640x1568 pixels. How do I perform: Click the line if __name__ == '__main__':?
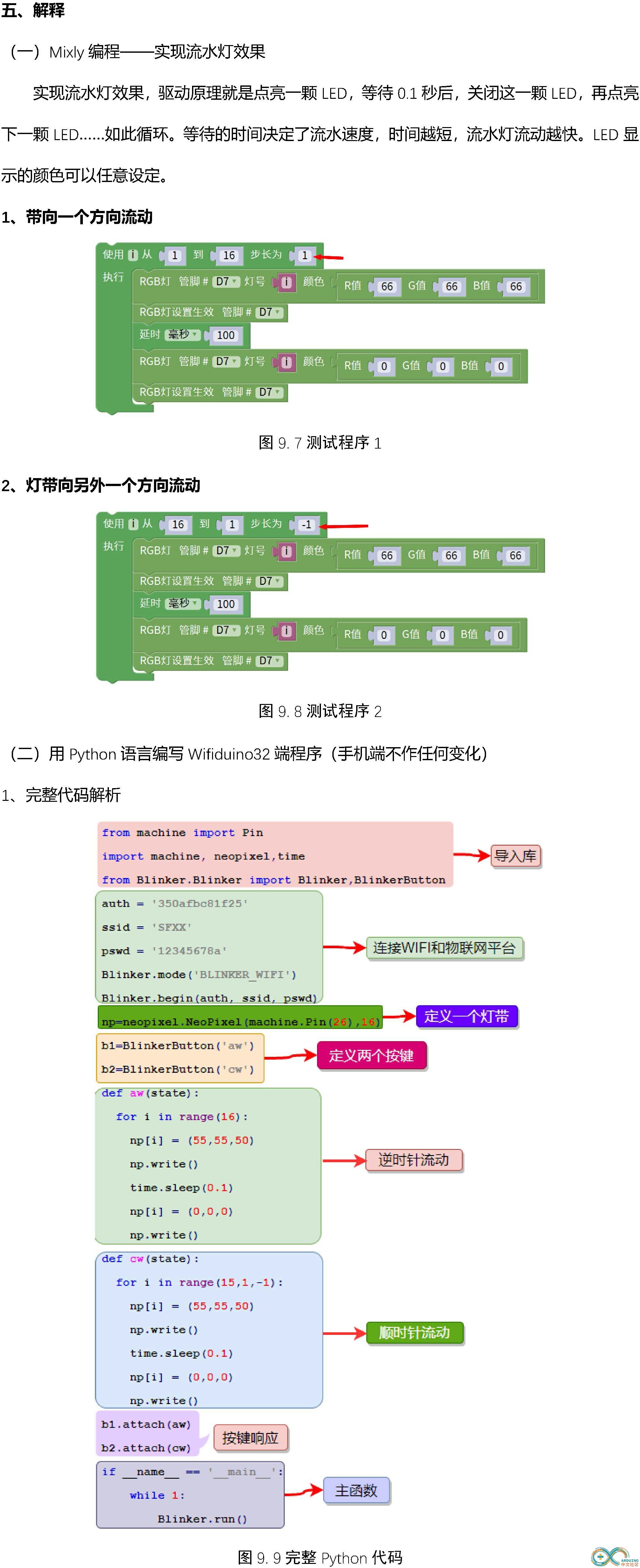[x=192, y=1472]
